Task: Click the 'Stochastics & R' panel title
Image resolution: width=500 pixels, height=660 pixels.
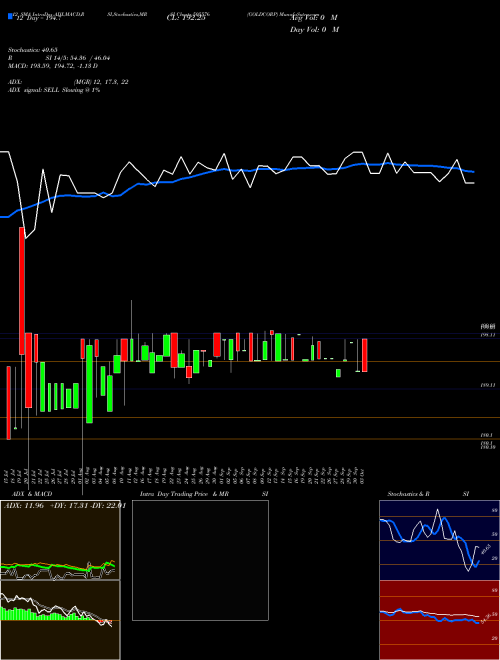Action: tap(408, 494)
